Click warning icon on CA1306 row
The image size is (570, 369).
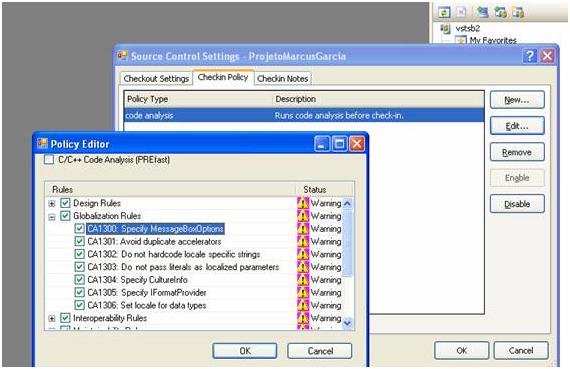pyautogui.click(x=302, y=305)
